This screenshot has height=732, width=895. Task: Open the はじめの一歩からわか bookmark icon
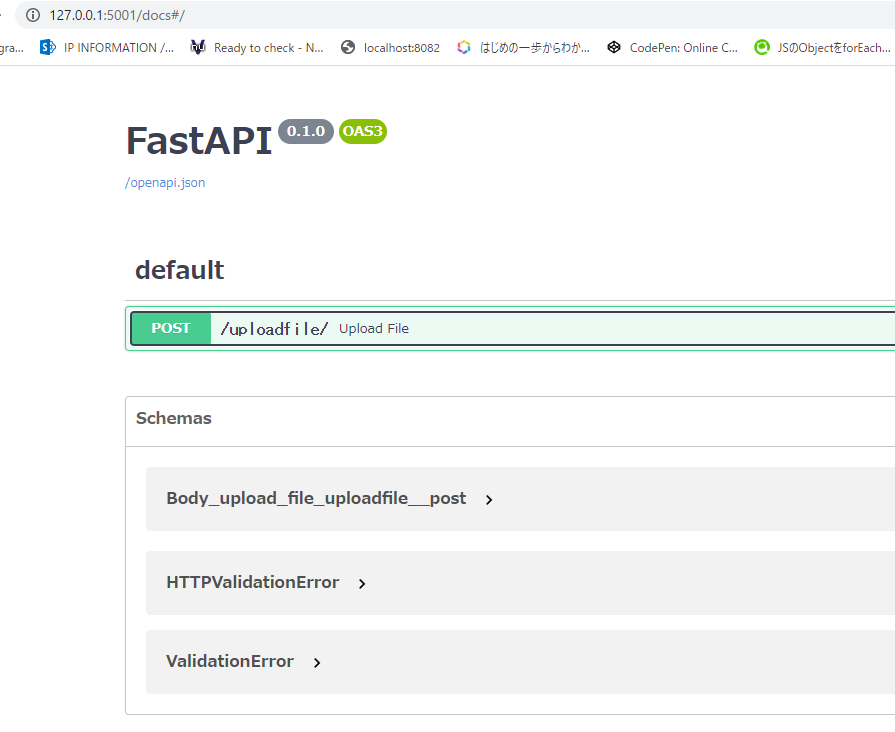point(464,47)
